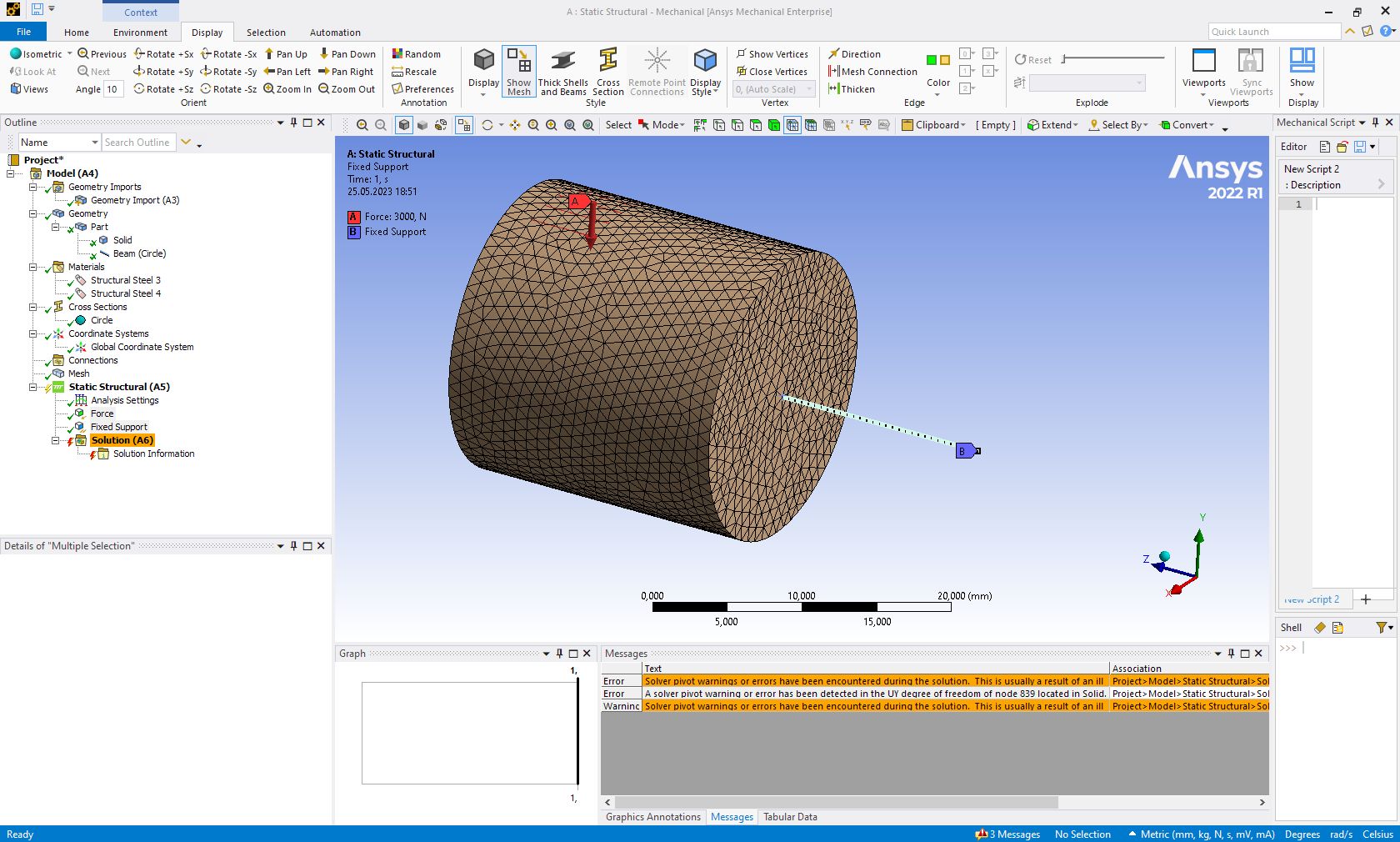The image size is (1400, 842).
Task: Open the outline Name filter dropdown
Action: point(59,143)
